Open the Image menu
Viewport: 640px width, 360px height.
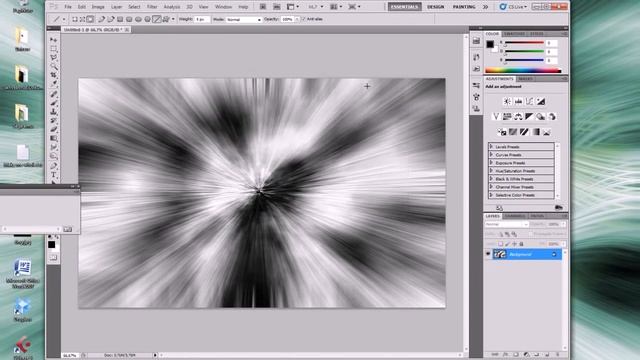[98, 7]
